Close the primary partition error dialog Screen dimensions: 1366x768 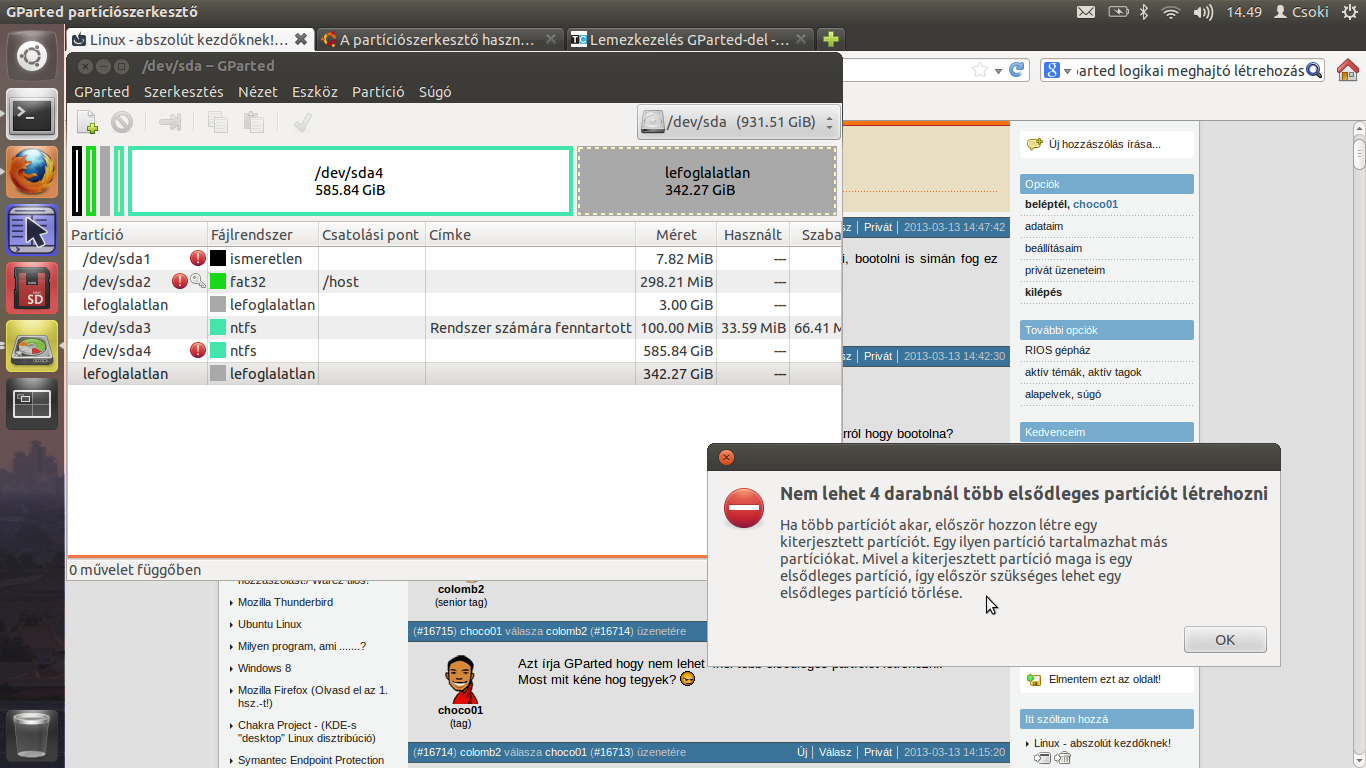(727, 458)
